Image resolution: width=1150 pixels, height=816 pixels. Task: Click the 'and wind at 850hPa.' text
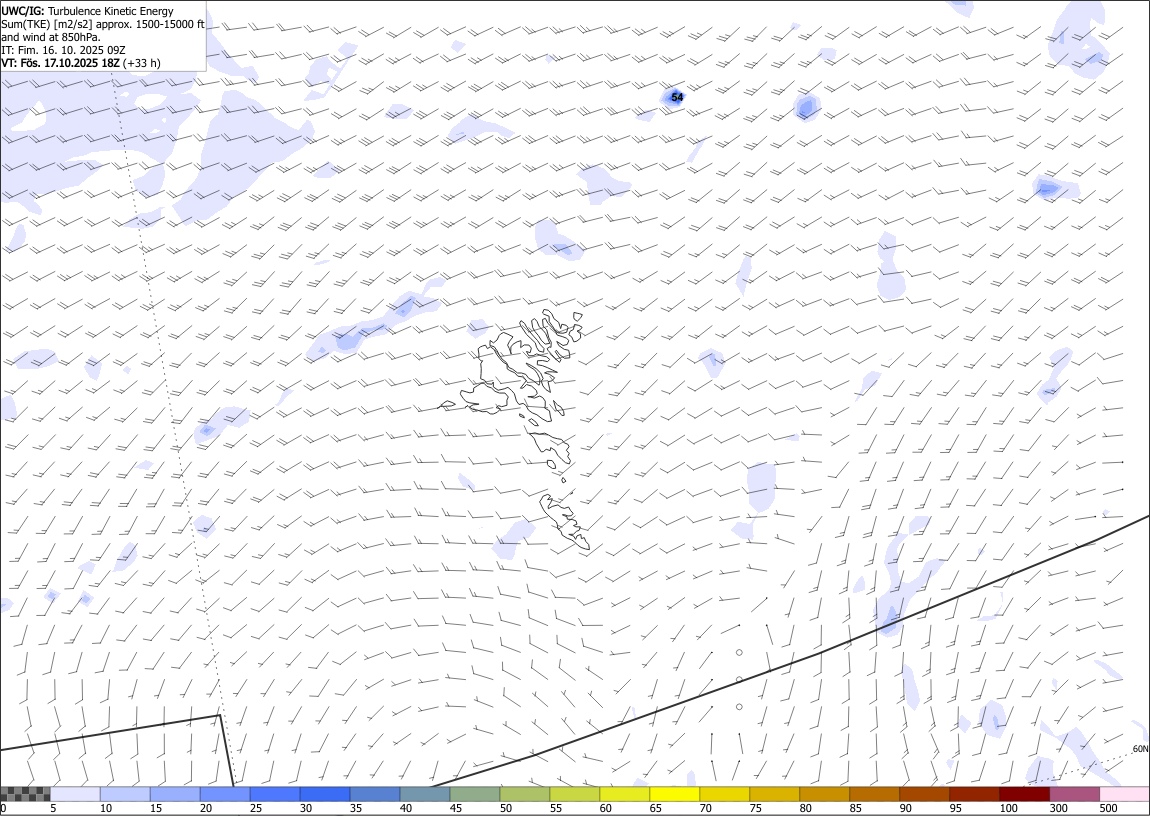(x=51, y=37)
